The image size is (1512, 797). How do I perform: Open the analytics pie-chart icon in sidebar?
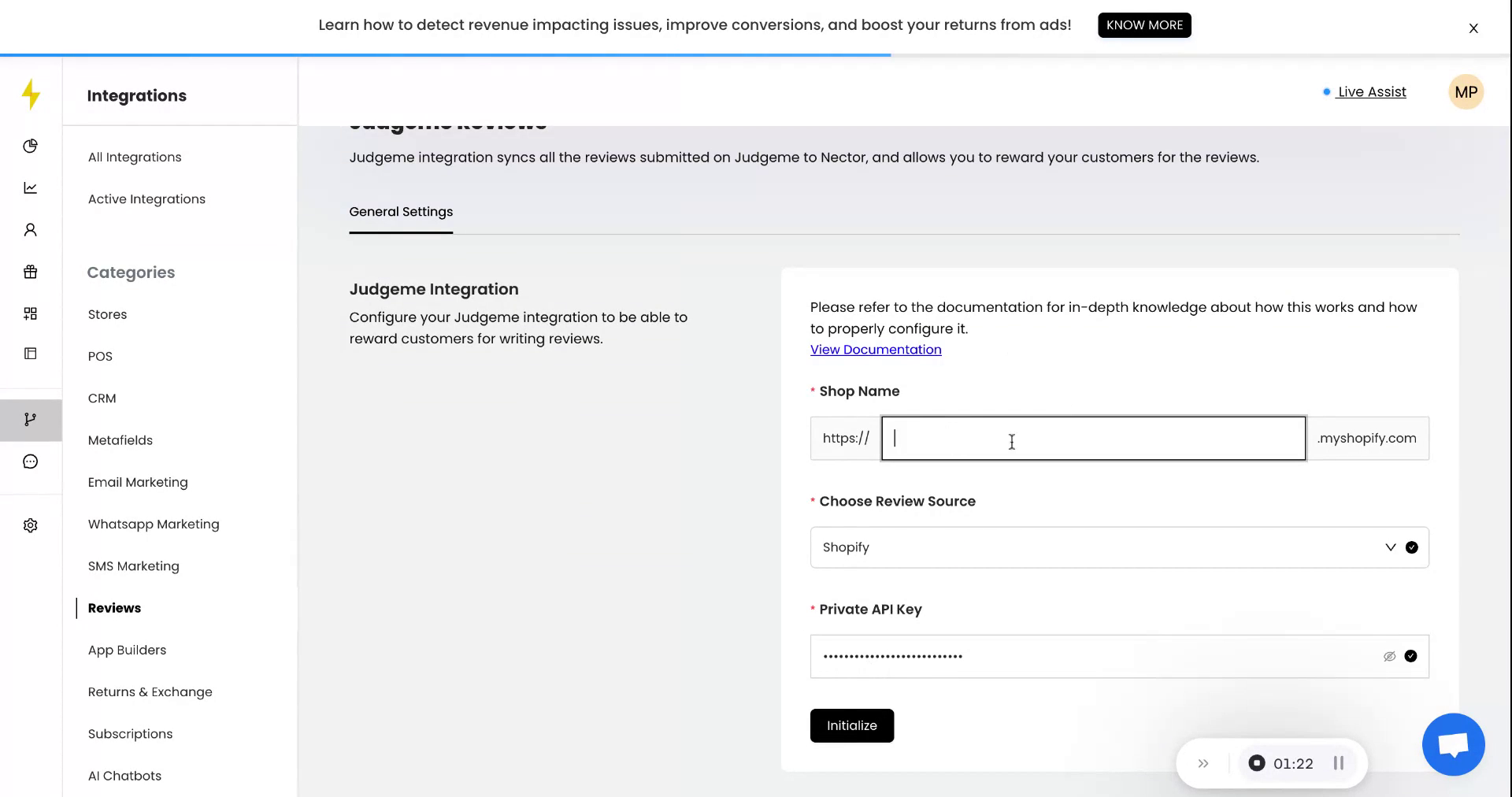tap(30, 146)
